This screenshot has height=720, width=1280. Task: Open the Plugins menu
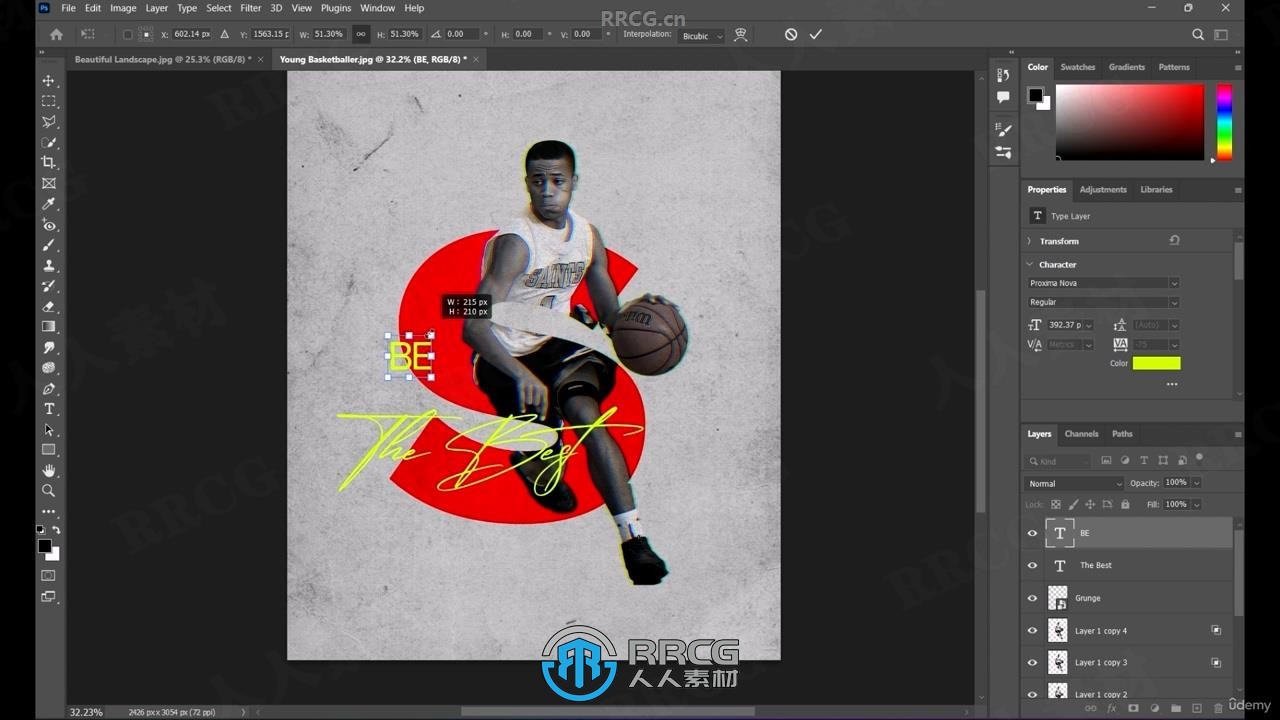pyautogui.click(x=336, y=8)
